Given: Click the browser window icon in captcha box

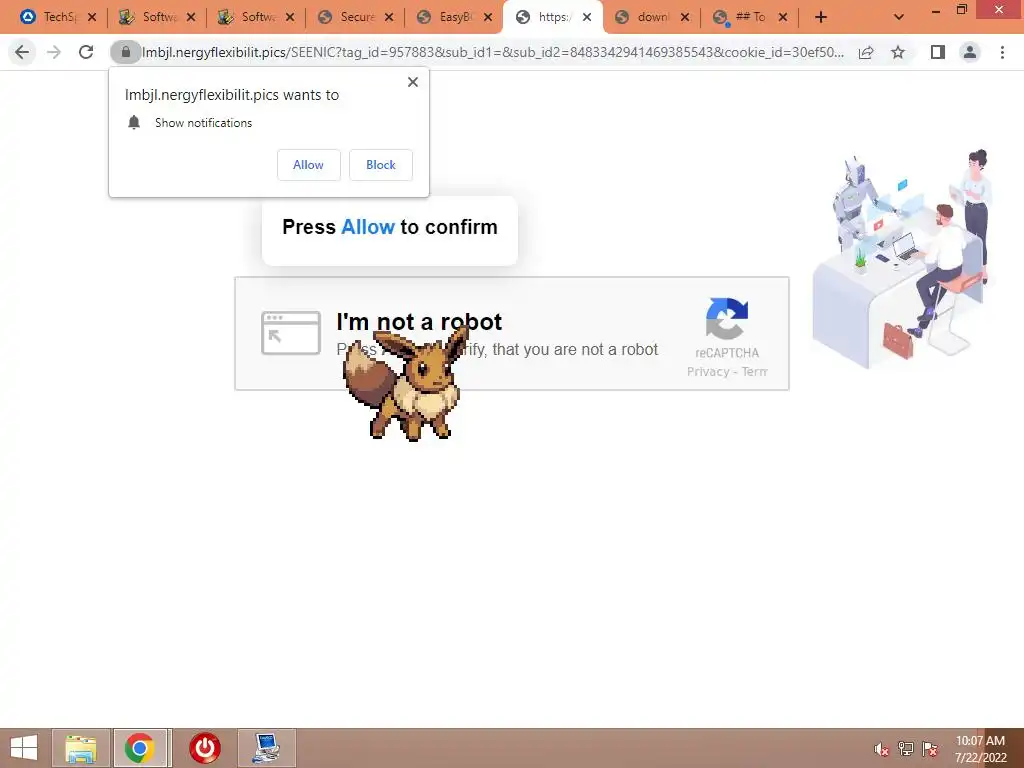Looking at the screenshot, I should pos(291,333).
